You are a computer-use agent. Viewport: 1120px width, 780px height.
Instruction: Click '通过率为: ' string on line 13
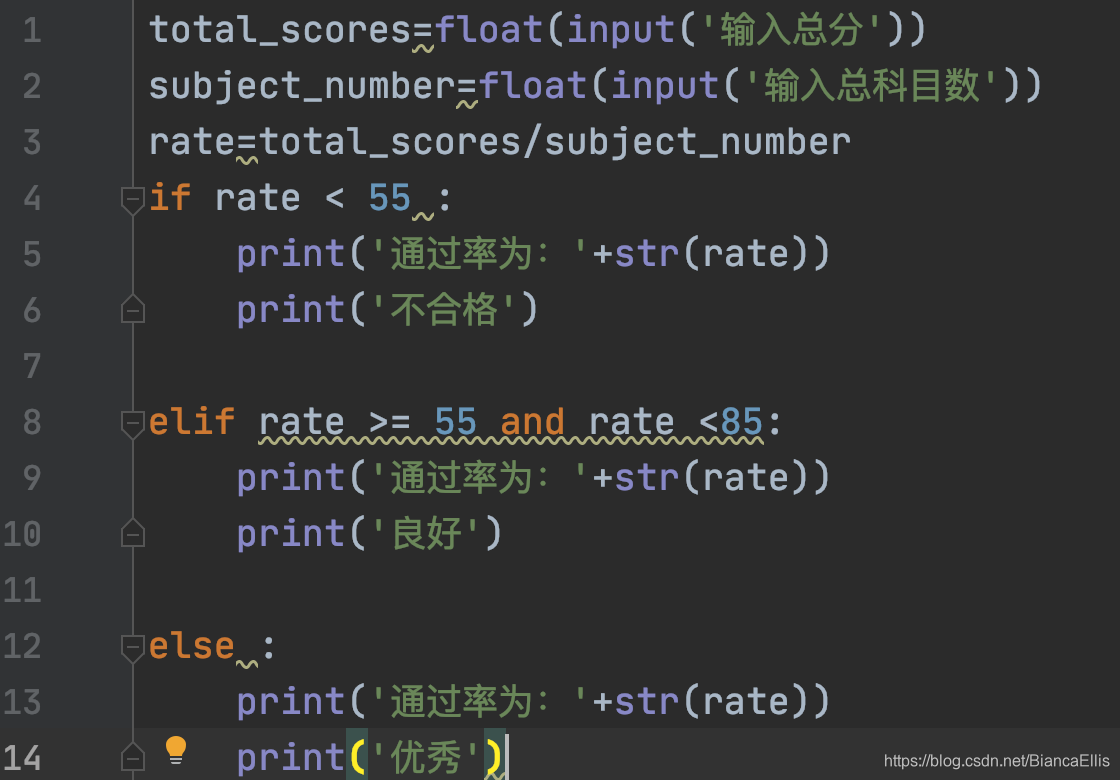point(479,702)
